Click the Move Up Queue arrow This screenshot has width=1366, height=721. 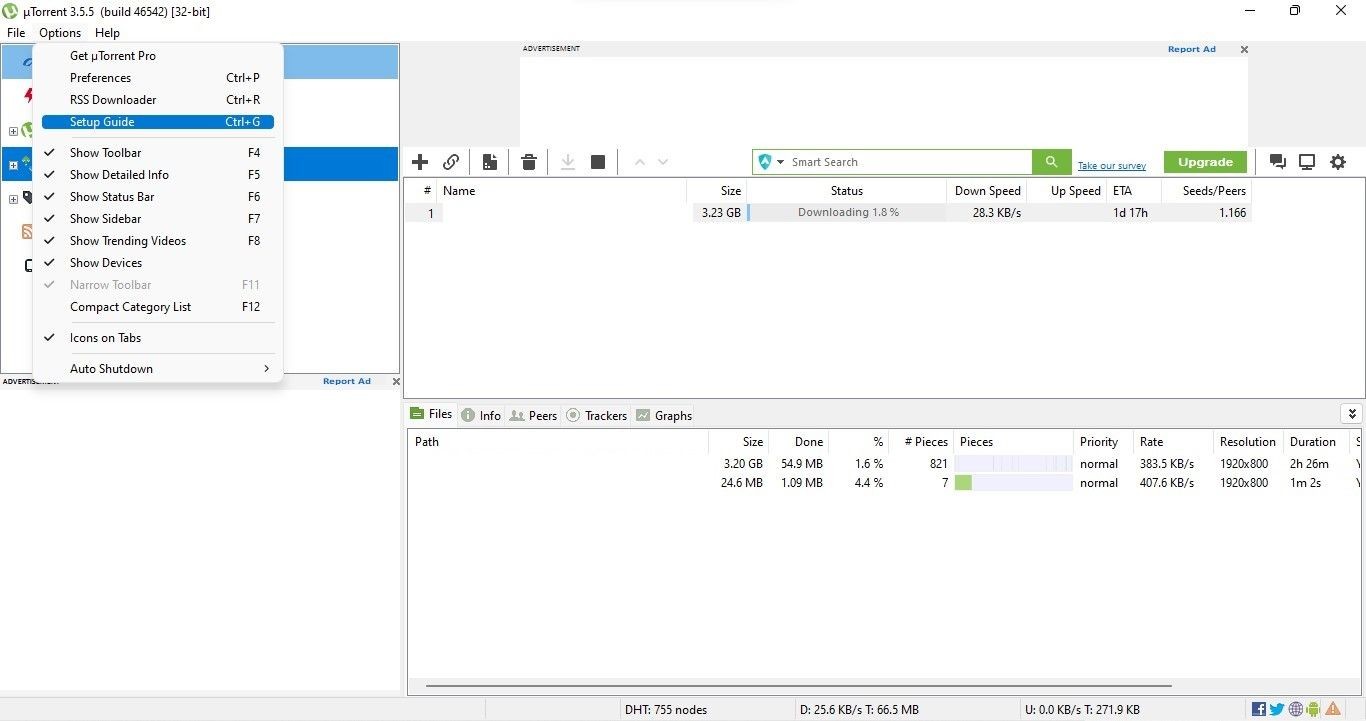pos(640,162)
